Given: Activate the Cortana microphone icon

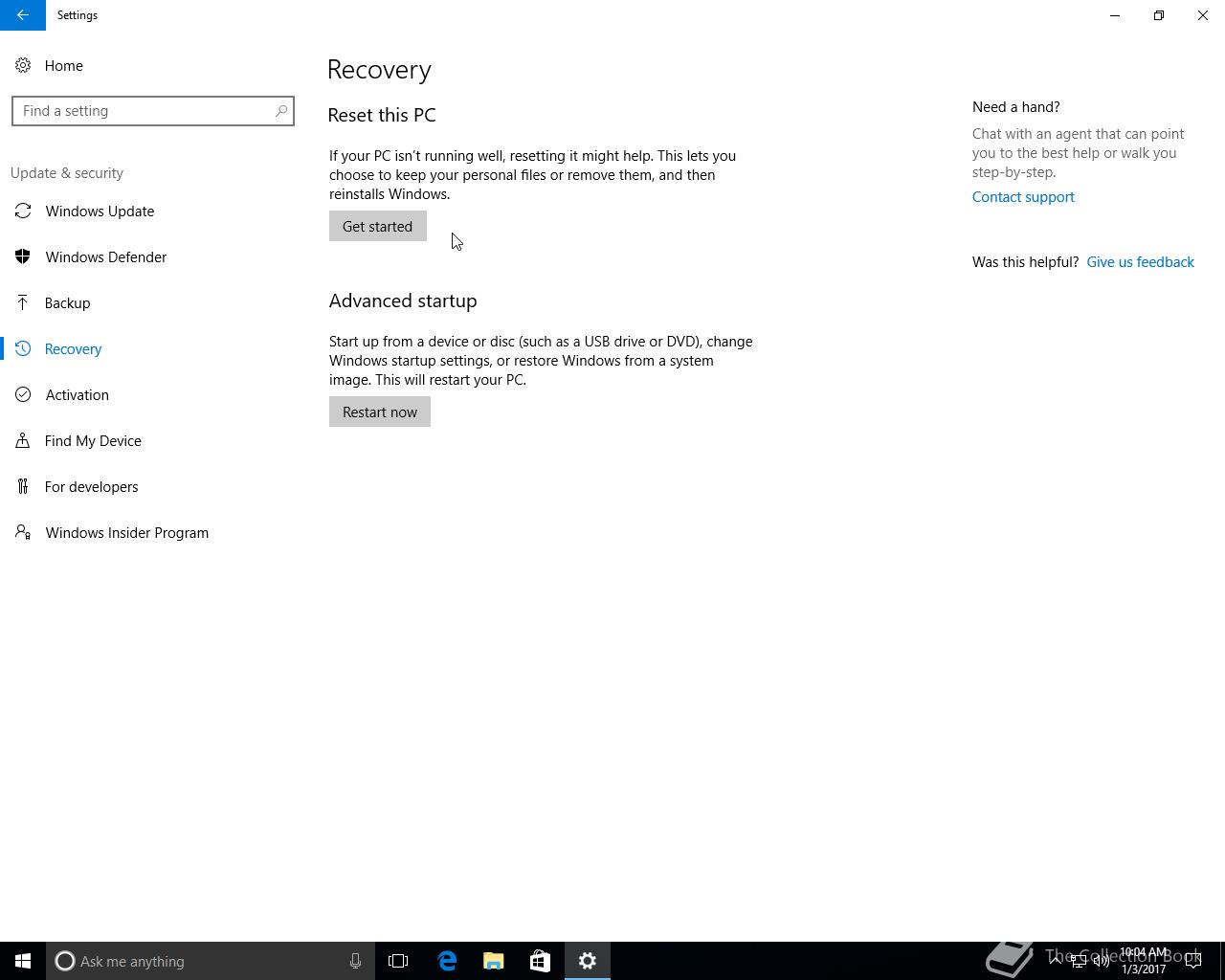Looking at the screenshot, I should [355, 961].
